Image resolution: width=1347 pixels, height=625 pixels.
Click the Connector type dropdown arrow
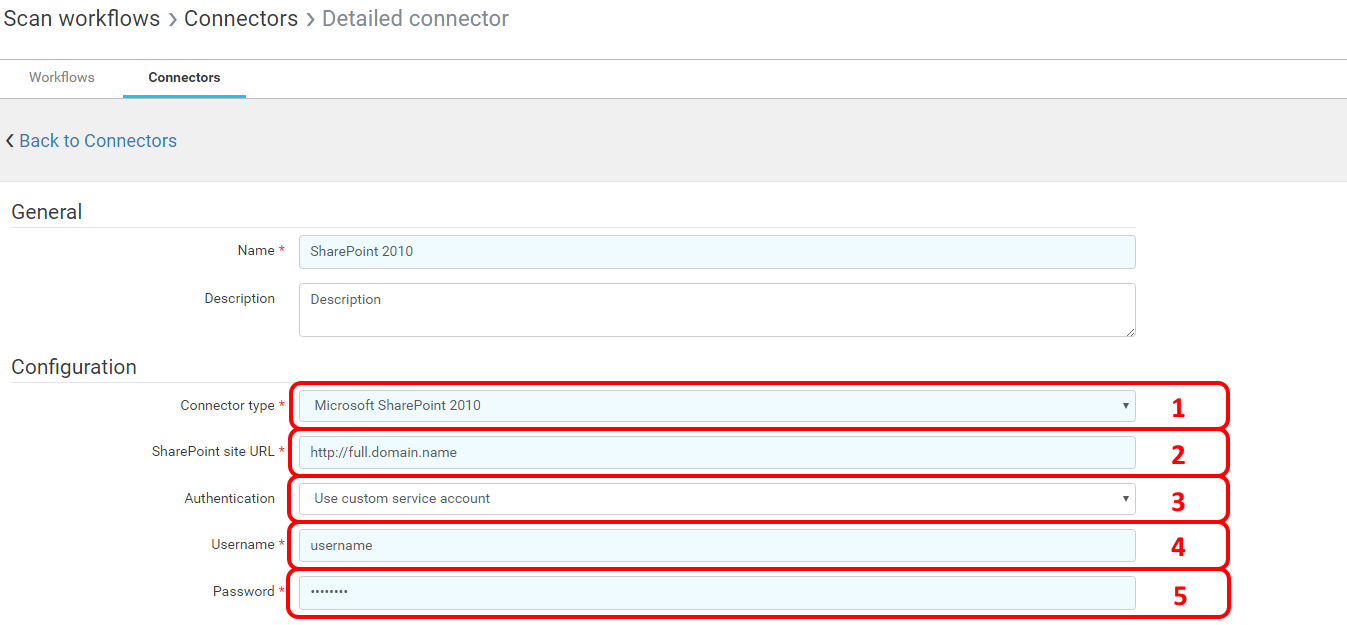[1126, 406]
